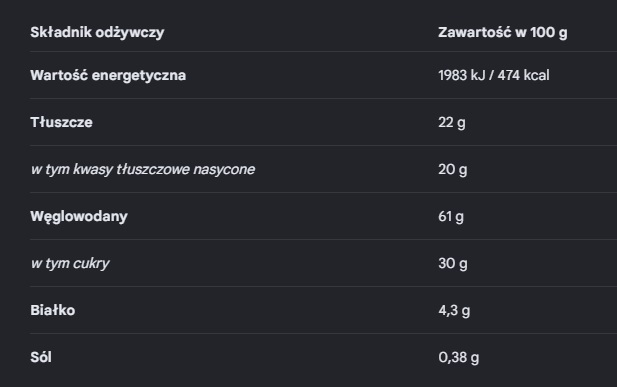Click the '22 g' fat value
The height and width of the screenshot is (387, 617).
tap(452, 123)
